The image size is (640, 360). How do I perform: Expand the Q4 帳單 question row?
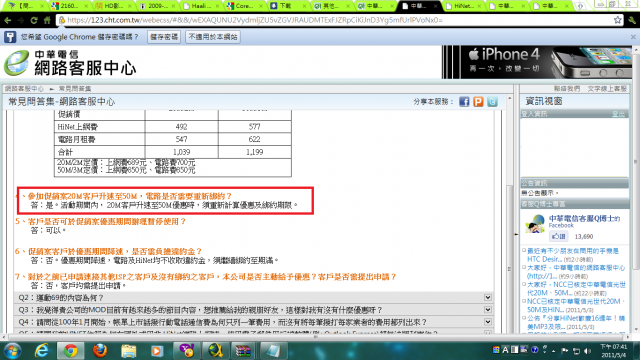pos(254,322)
